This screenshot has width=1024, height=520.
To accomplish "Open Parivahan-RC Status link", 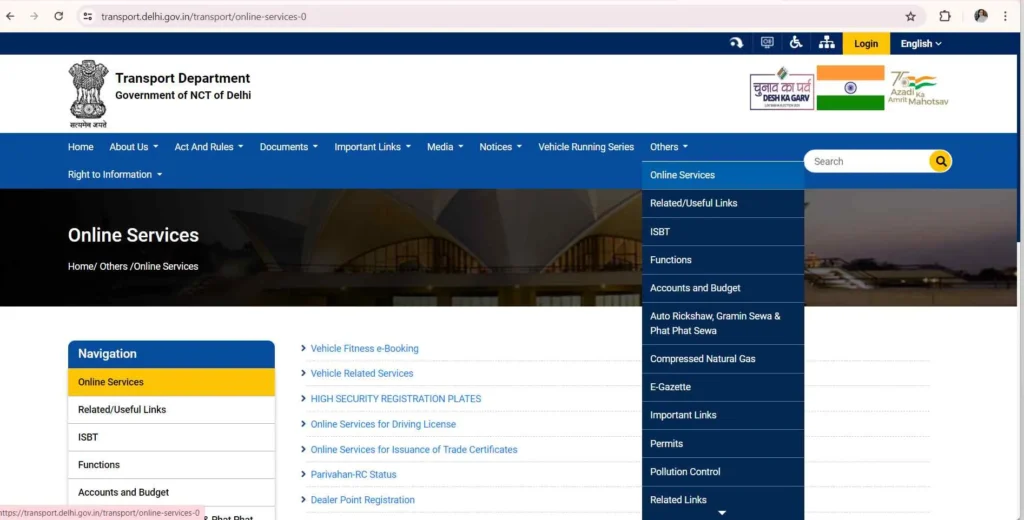I will click(x=353, y=475).
